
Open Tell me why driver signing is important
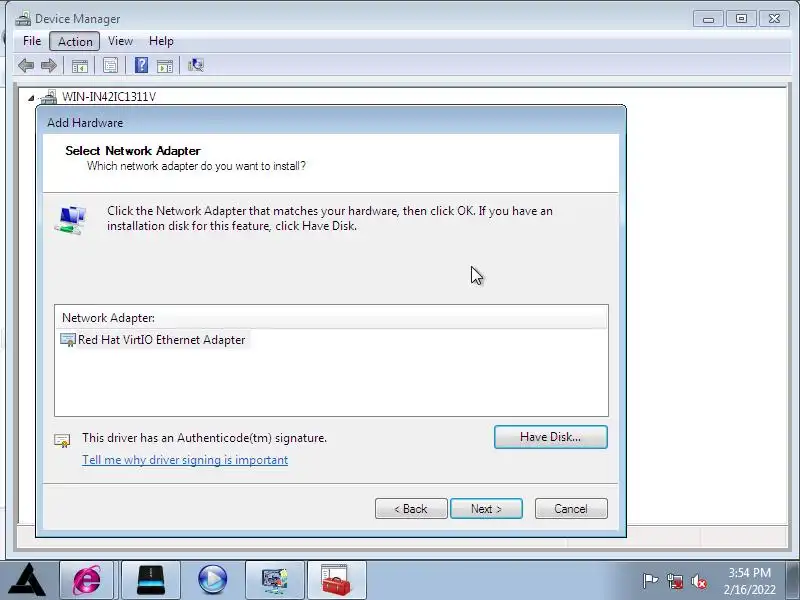pyautogui.click(x=185, y=460)
